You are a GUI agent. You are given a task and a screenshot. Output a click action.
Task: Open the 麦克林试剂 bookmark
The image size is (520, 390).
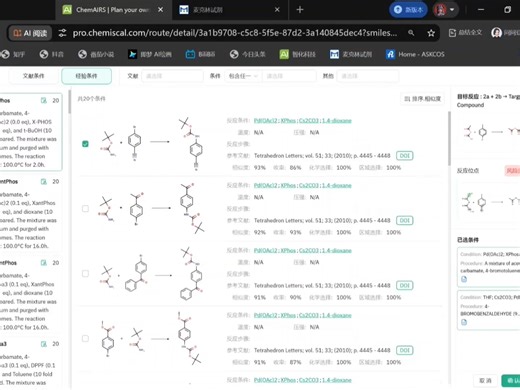pos(351,54)
